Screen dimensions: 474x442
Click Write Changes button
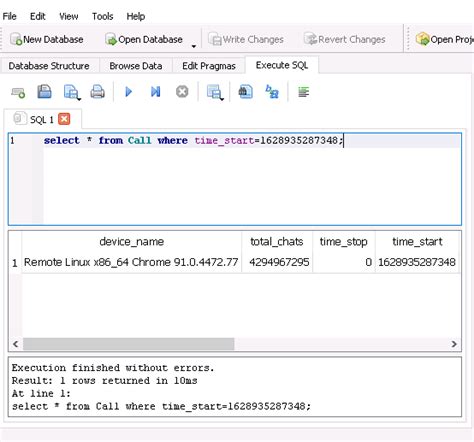(x=246, y=39)
